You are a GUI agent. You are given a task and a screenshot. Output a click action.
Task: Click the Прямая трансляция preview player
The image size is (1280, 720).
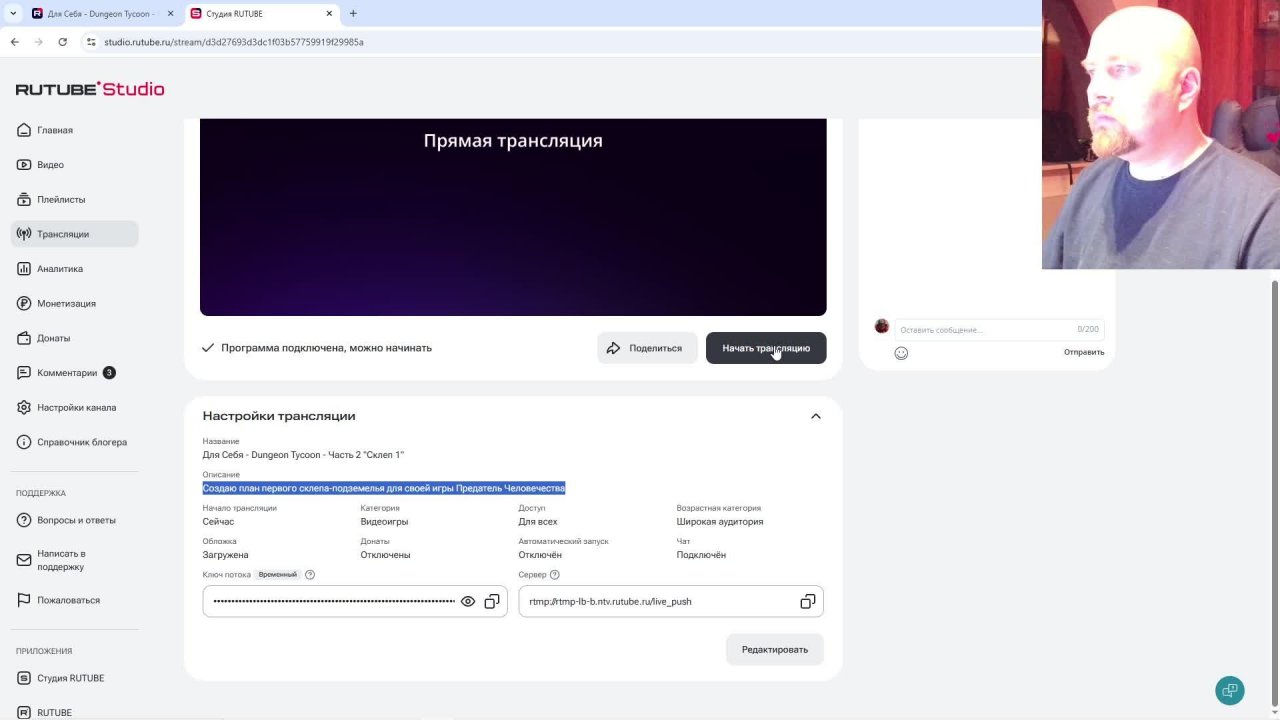point(513,217)
